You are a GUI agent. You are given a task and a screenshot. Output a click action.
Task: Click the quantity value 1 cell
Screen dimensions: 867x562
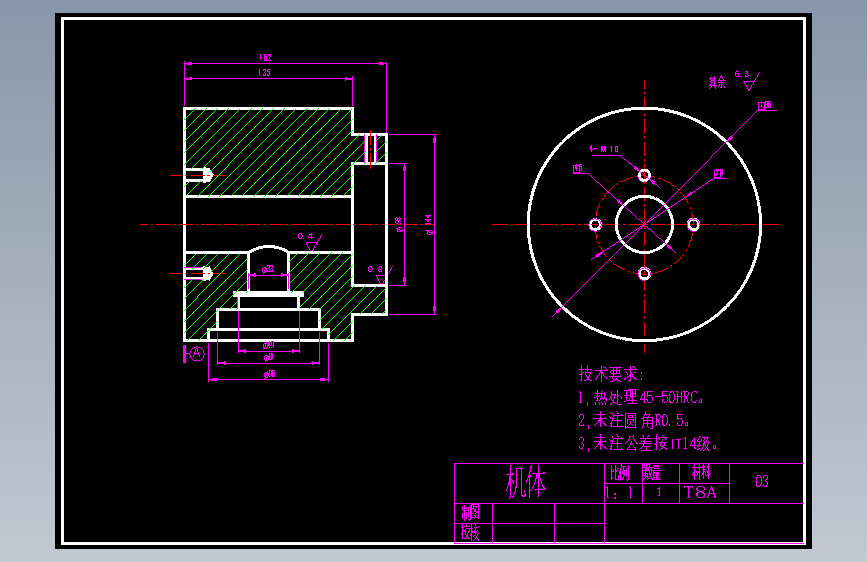(x=659, y=492)
